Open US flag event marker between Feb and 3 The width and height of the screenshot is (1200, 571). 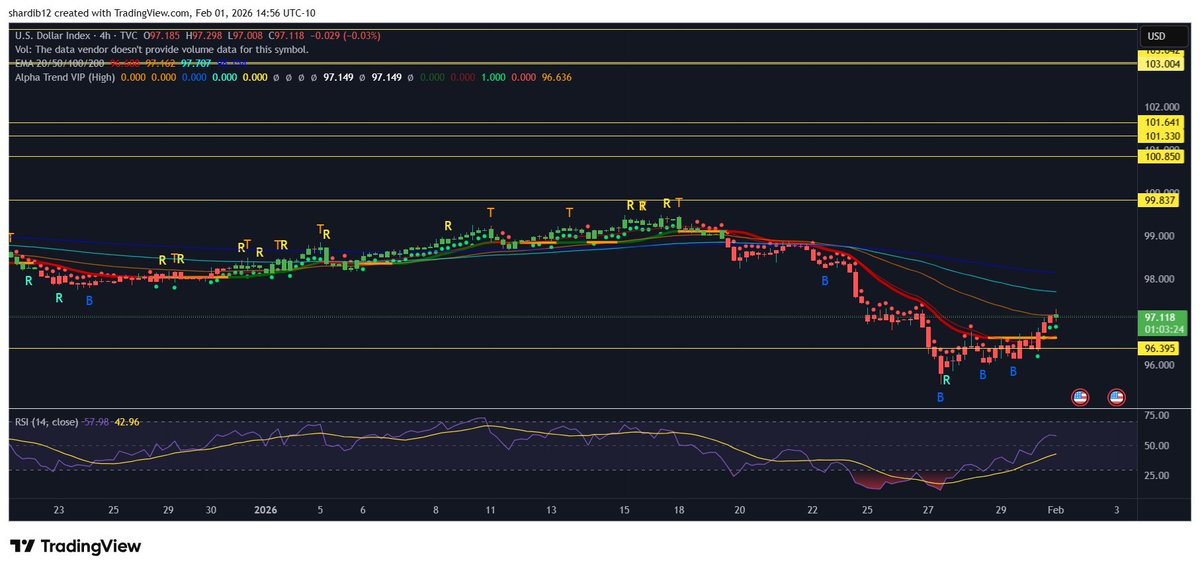pos(1080,397)
